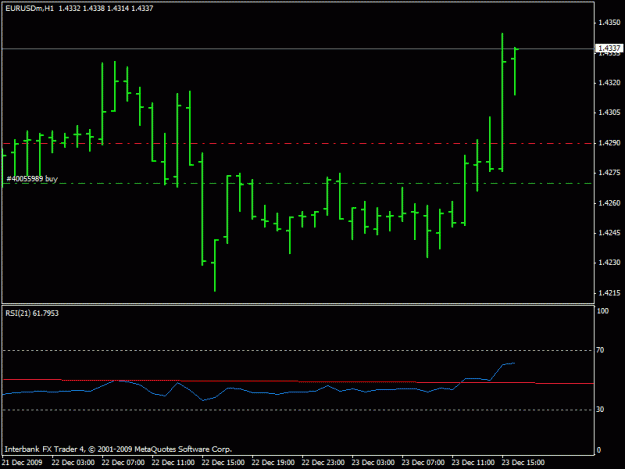The width and height of the screenshot is (625, 469).
Task: Click the 21 Dec 2009 time axis label
Action: [22, 462]
